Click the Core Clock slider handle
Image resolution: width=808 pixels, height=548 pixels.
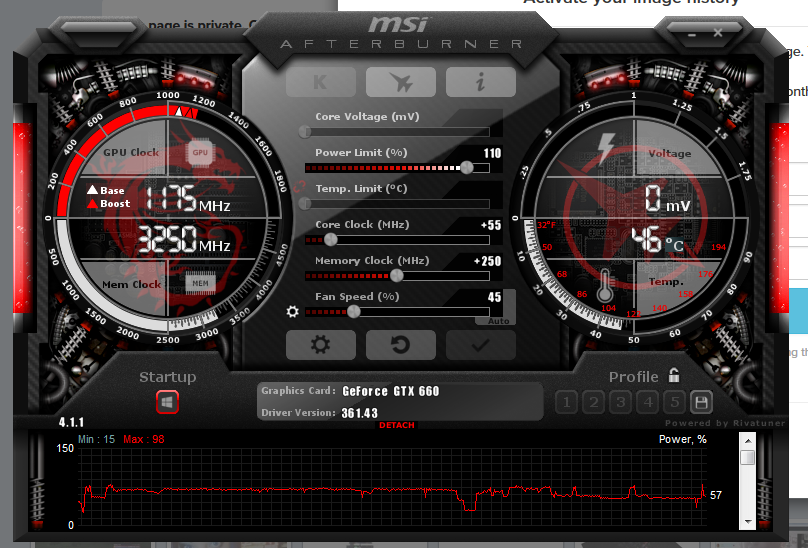pos(331,240)
